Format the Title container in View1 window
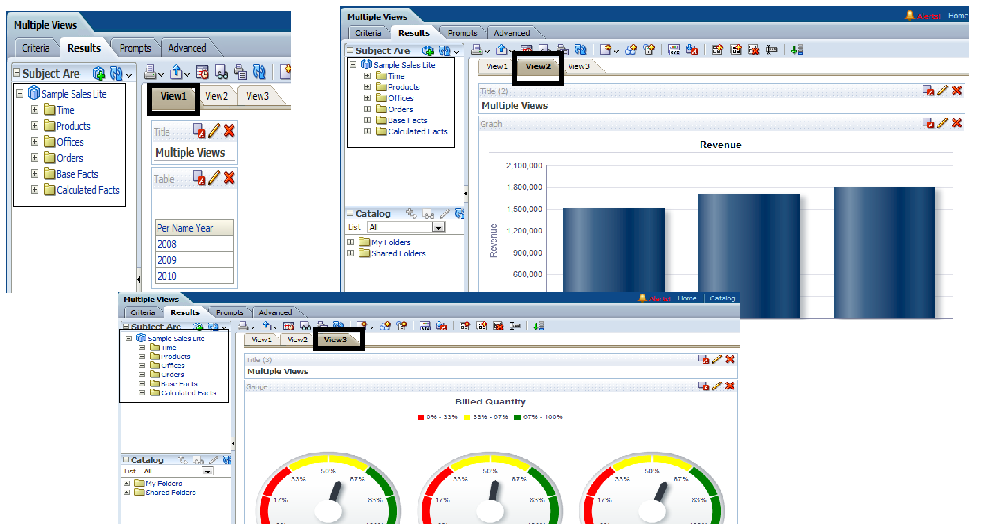The height and width of the screenshot is (526, 986). click(x=199, y=131)
